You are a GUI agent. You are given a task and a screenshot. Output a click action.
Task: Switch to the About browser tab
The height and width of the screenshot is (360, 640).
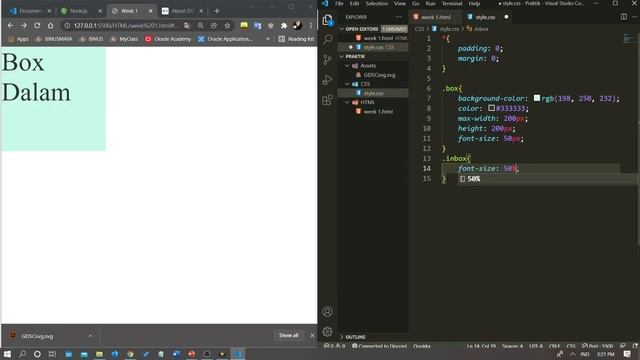point(182,11)
